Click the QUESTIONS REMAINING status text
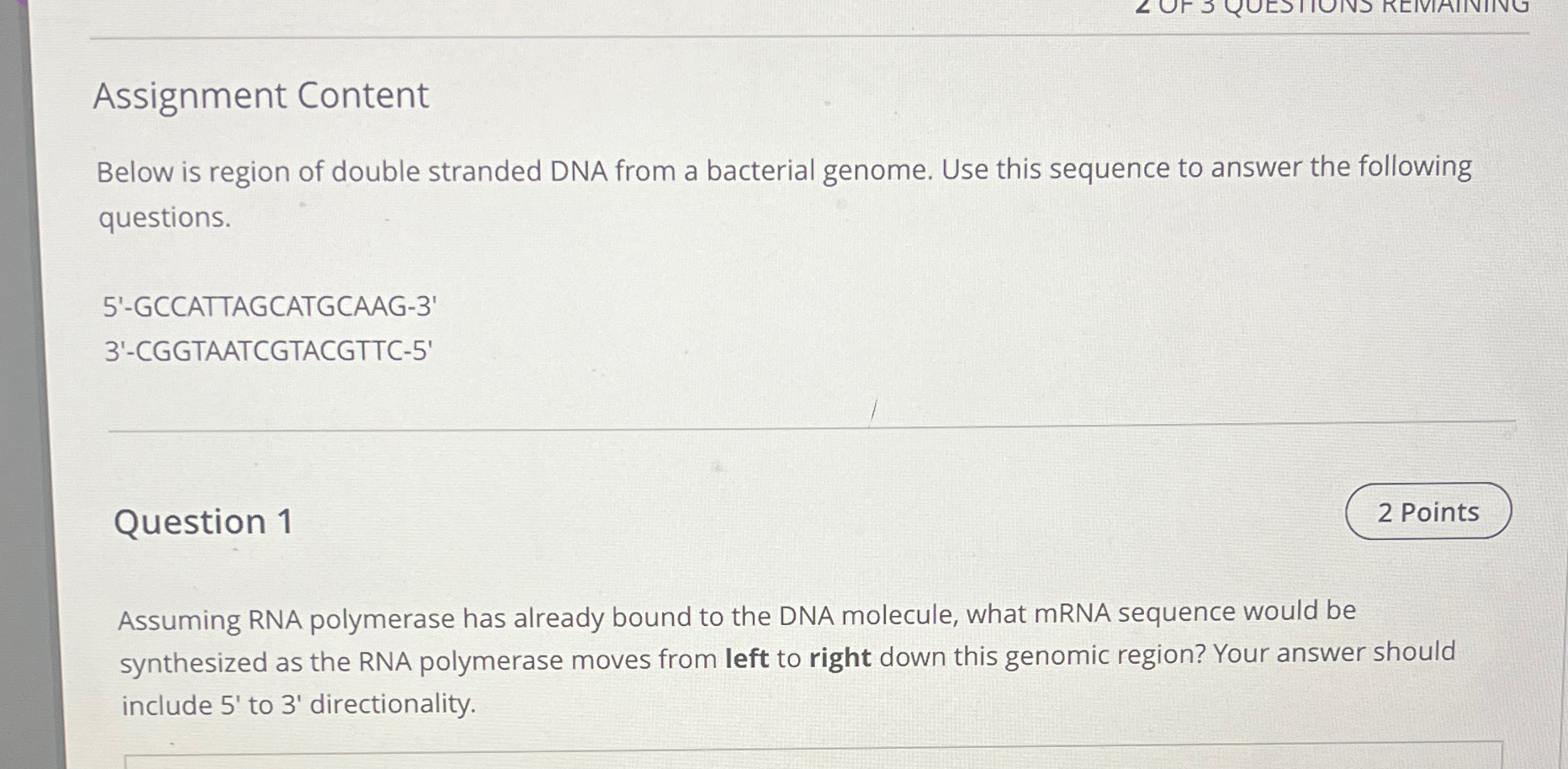This screenshot has height=769, width=1568. point(1332,7)
